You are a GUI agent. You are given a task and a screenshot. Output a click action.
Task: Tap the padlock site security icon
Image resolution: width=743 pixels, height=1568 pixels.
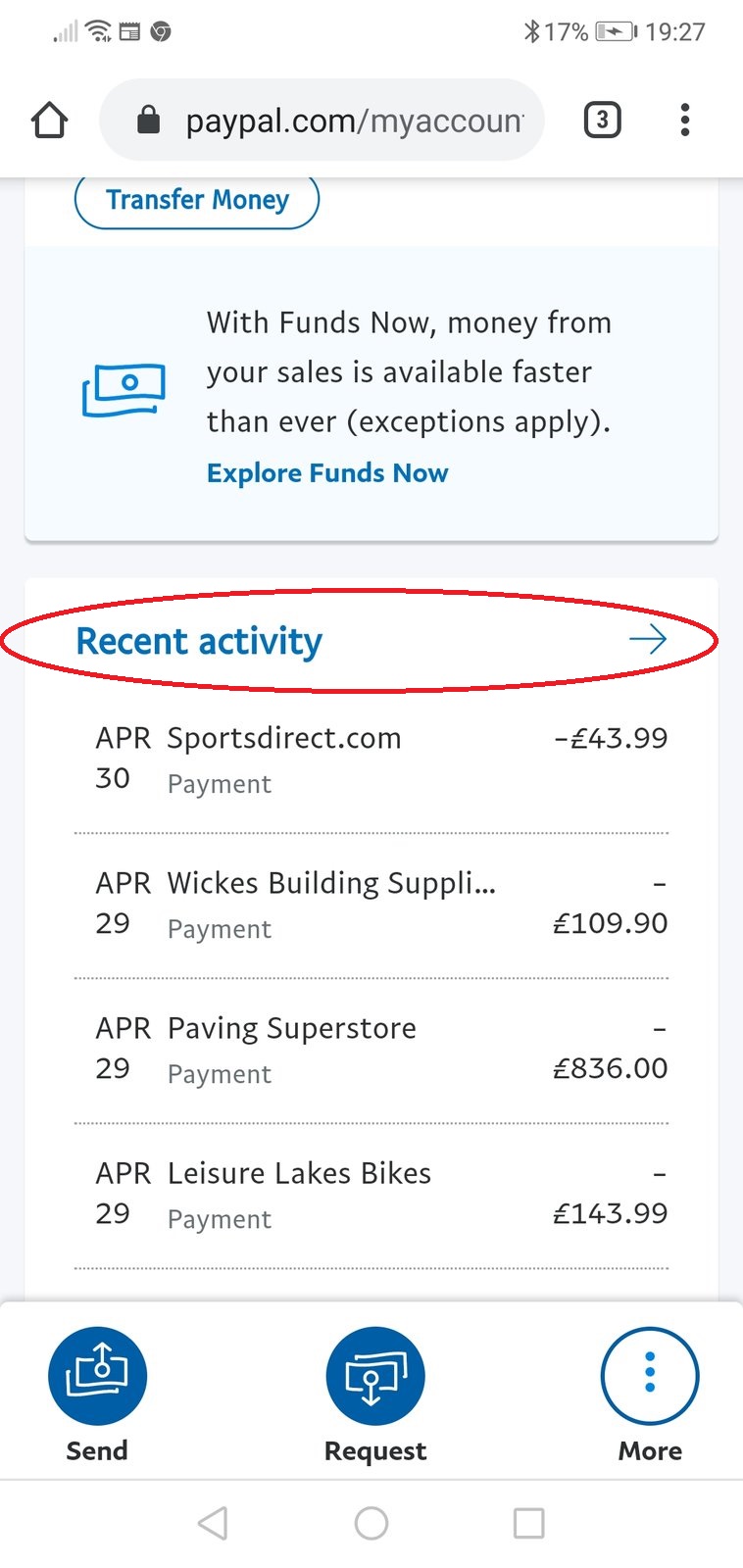coord(148,121)
